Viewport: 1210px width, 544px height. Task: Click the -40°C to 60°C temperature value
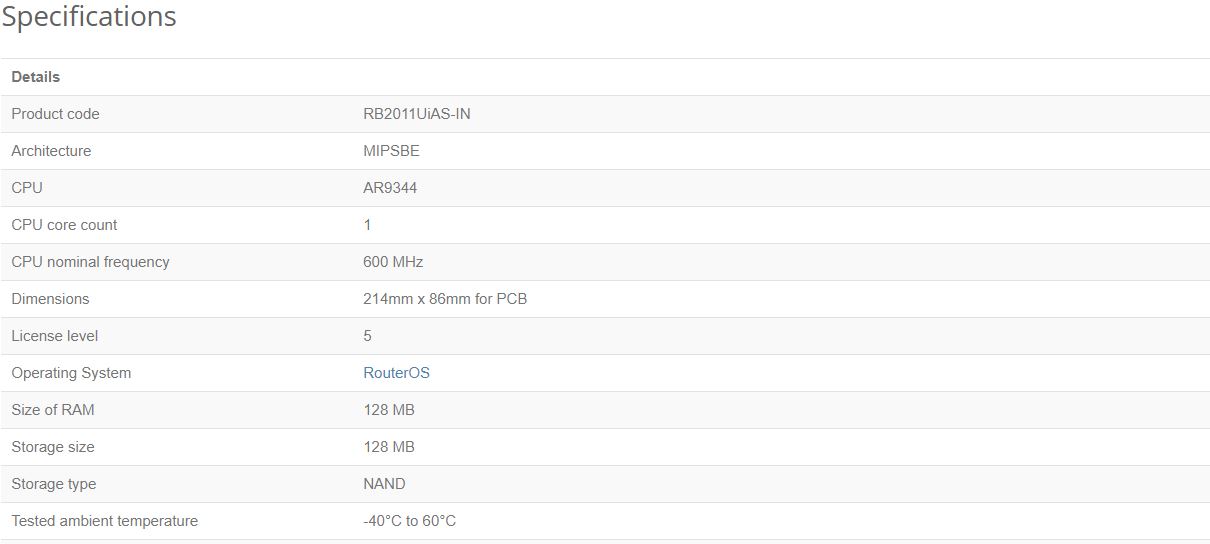tap(410, 521)
